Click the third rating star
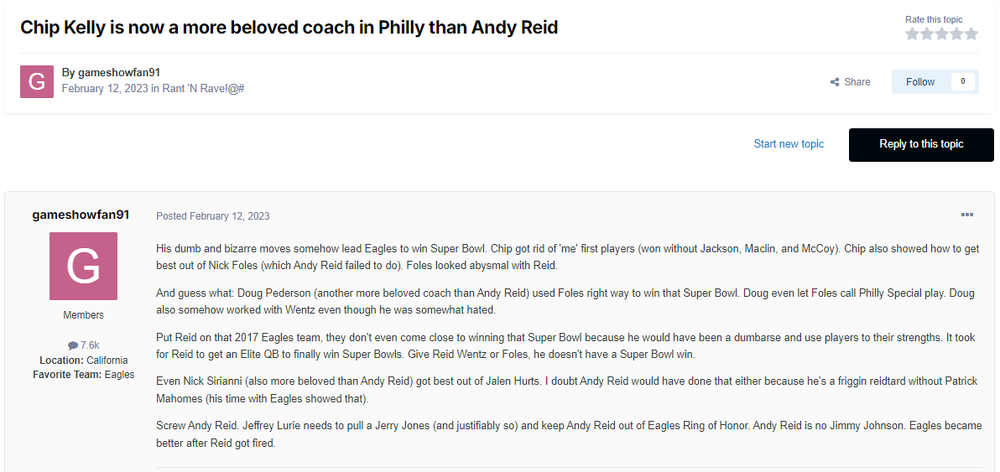The height and width of the screenshot is (472, 1000). click(941, 34)
